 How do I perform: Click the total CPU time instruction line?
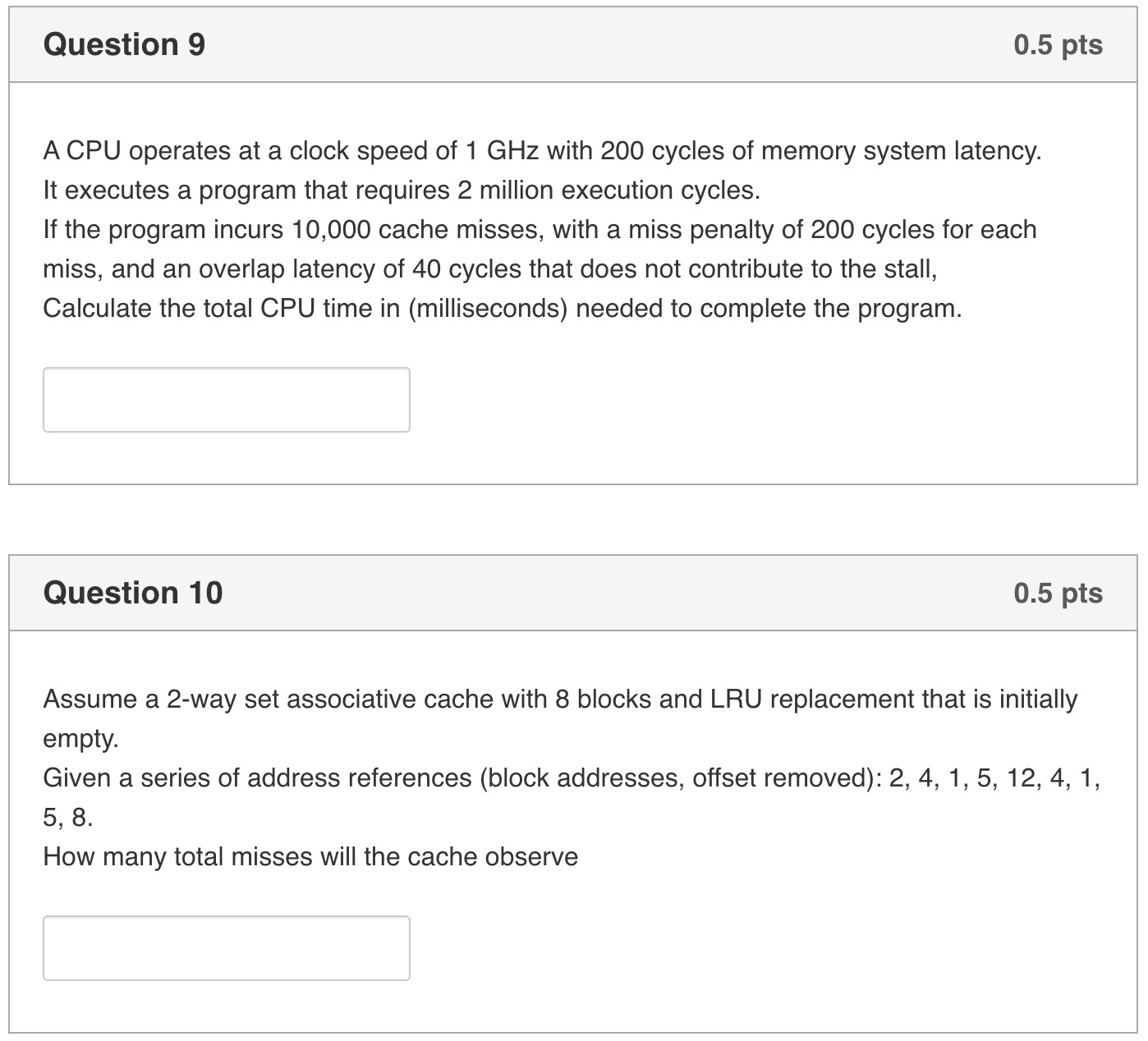tap(503, 309)
